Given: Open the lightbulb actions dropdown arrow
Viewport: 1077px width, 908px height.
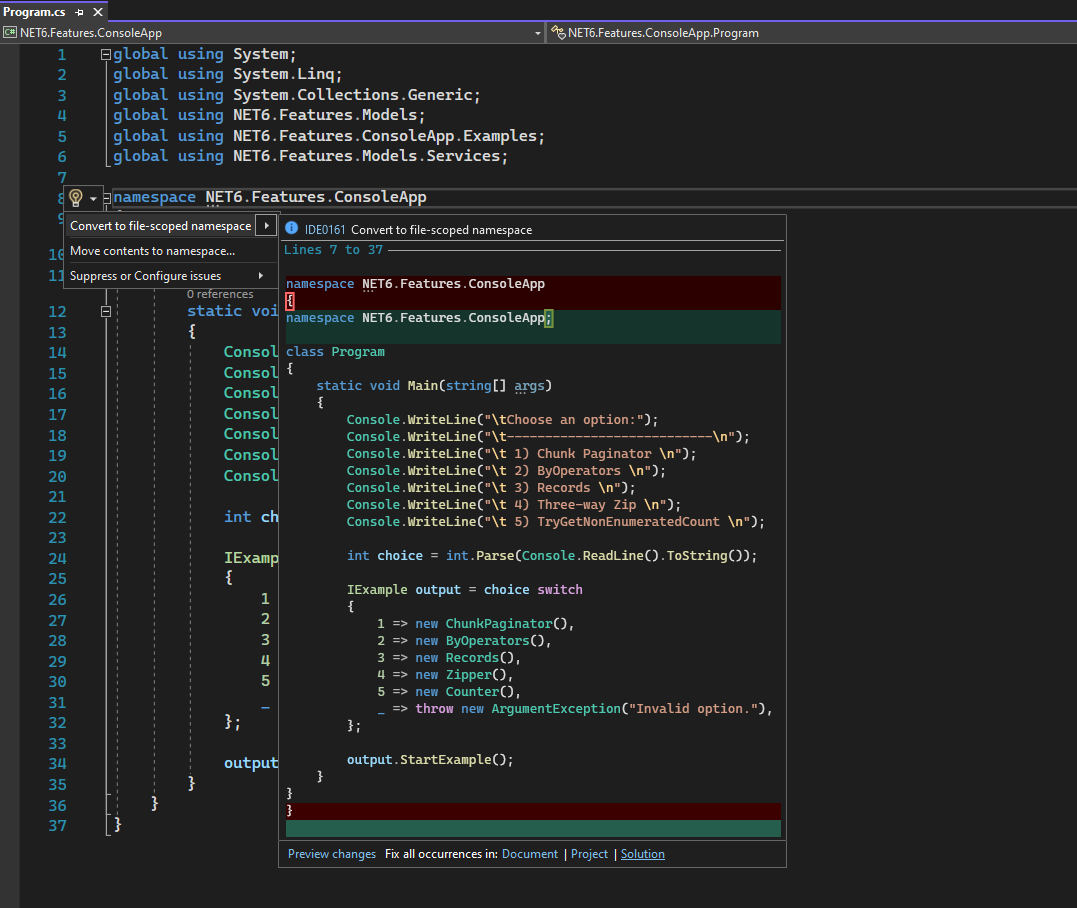Looking at the screenshot, I should (x=91, y=197).
